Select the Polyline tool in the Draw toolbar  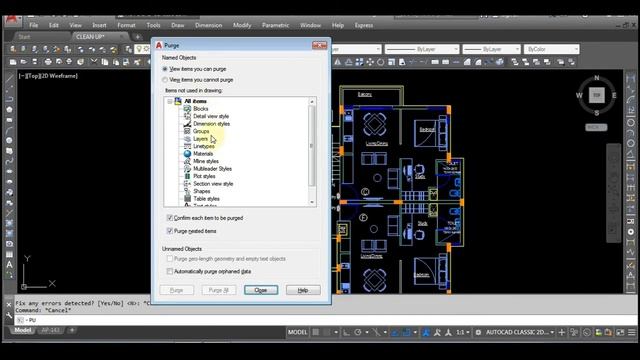(9, 99)
